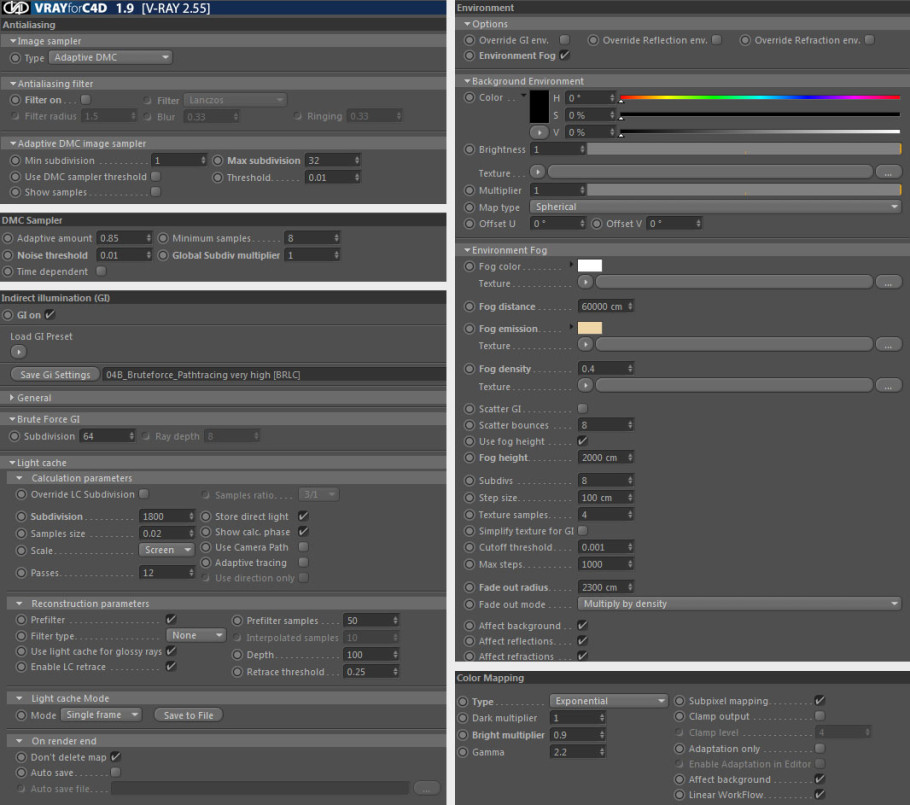Collapse the Light cache section
This screenshot has width=910, height=805.
click(x=12, y=463)
